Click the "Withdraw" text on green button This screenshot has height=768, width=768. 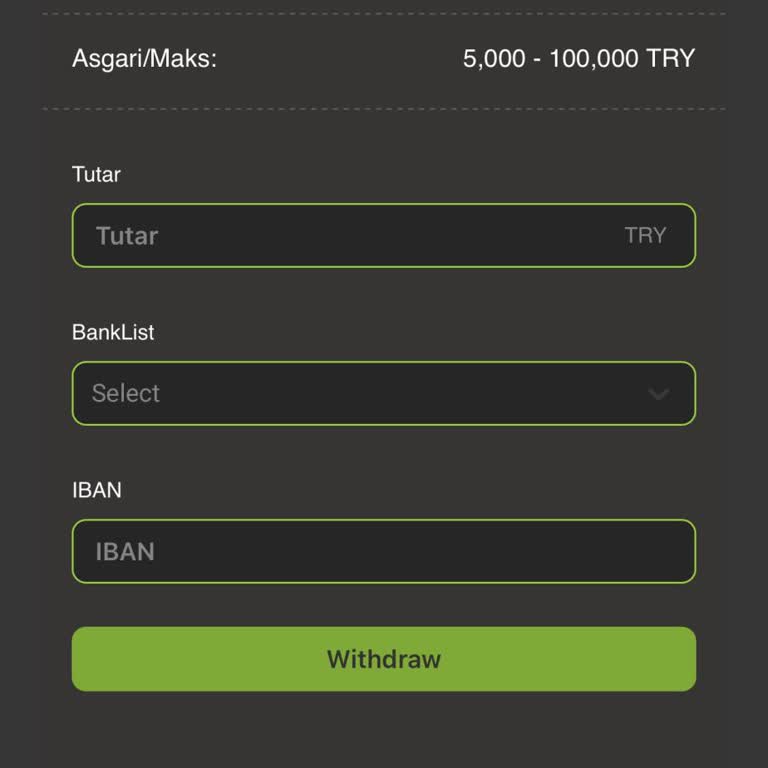[x=384, y=659]
